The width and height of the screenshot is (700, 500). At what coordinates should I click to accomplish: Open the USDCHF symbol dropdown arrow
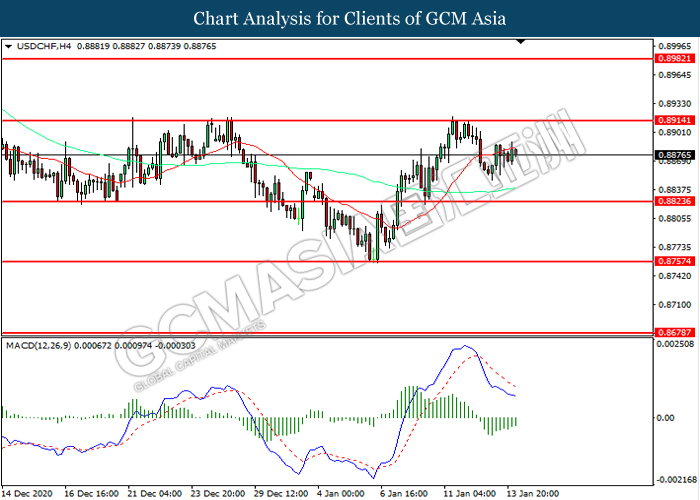tap(9, 46)
